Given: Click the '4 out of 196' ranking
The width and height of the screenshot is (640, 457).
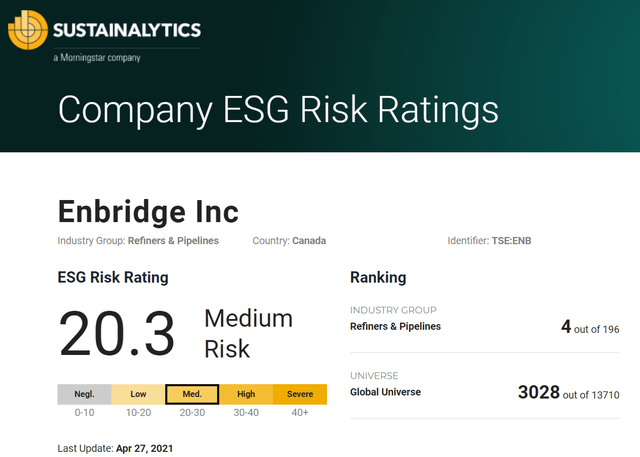Looking at the screenshot, I should coord(590,327).
